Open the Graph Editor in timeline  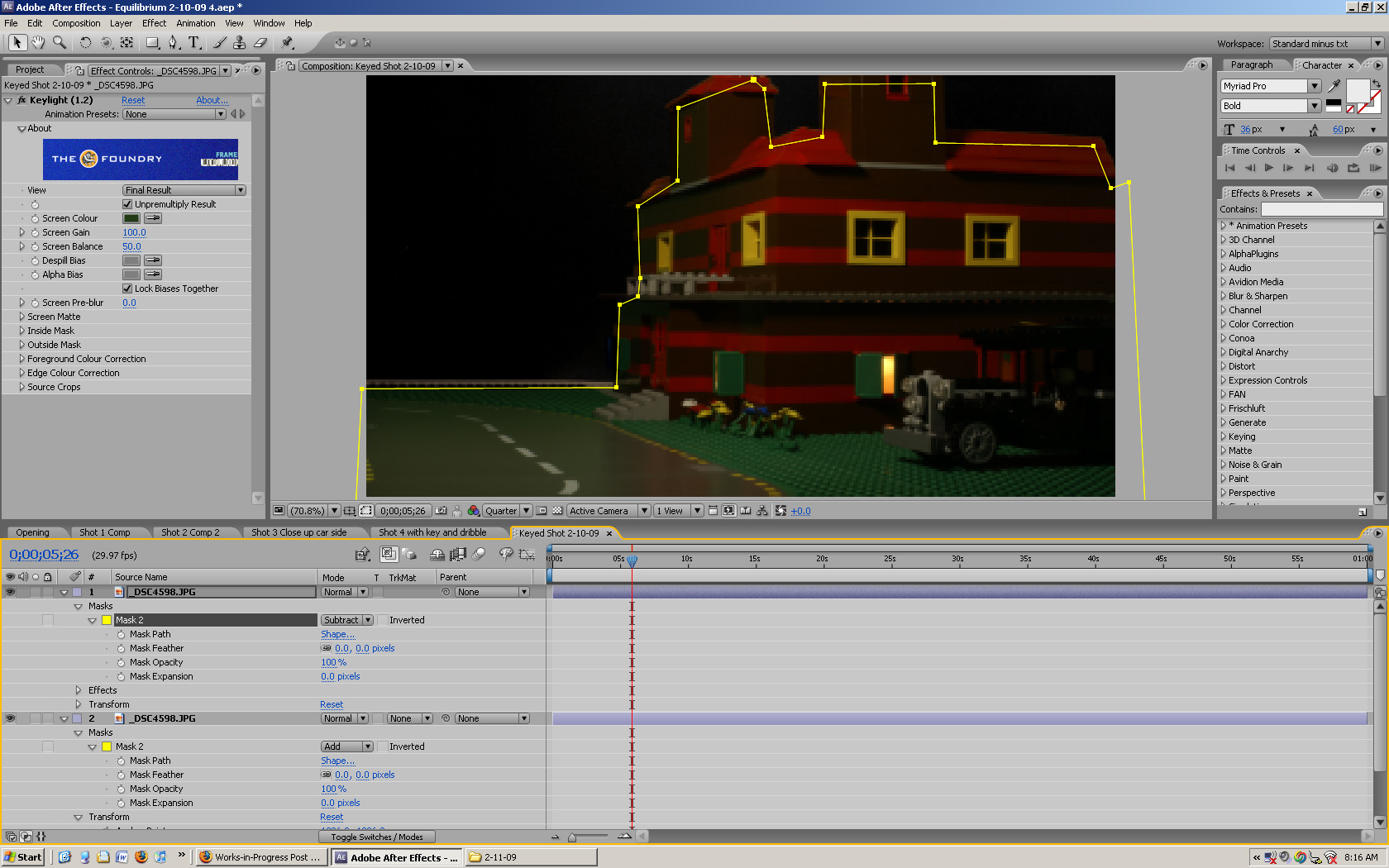click(527, 555)
